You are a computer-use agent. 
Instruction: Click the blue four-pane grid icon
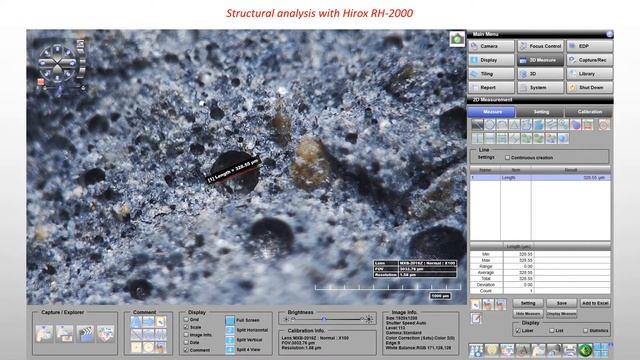pyautogui.click(x=600, y=350)
